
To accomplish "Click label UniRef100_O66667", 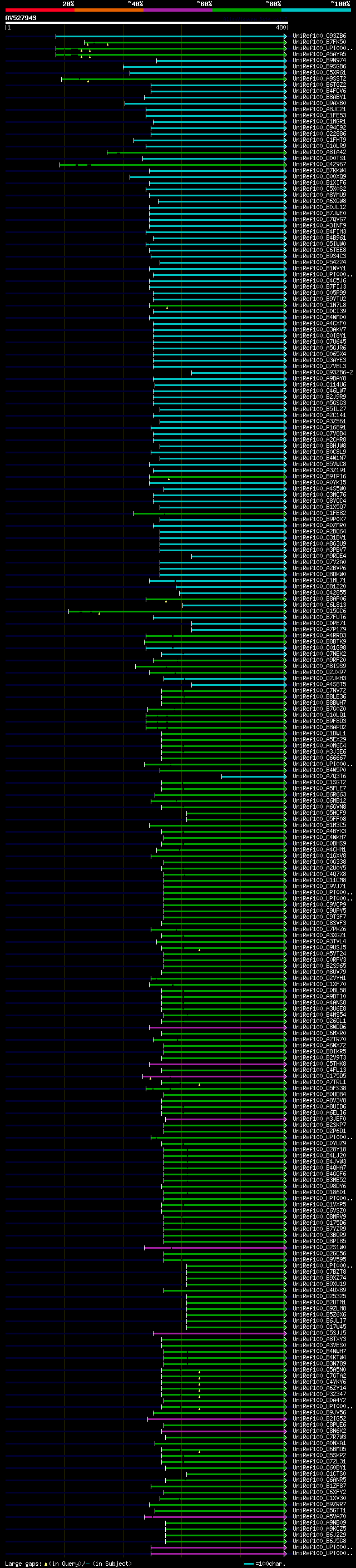I will [x=319, y=758].
